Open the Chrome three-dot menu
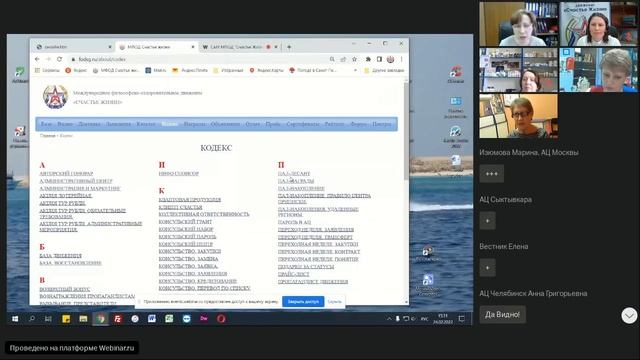 [402, 59]
